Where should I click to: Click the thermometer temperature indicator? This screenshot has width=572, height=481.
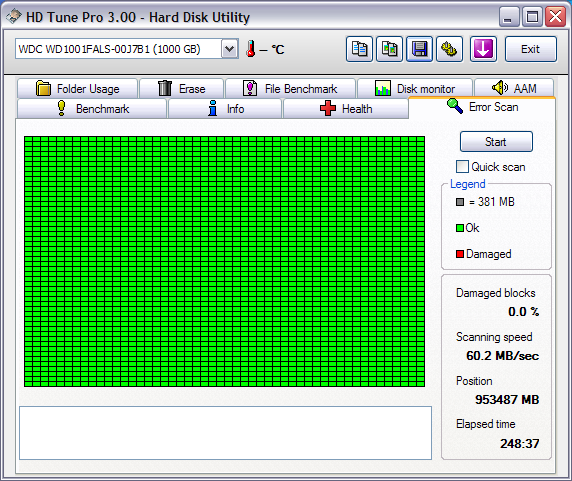pos(250,49)
